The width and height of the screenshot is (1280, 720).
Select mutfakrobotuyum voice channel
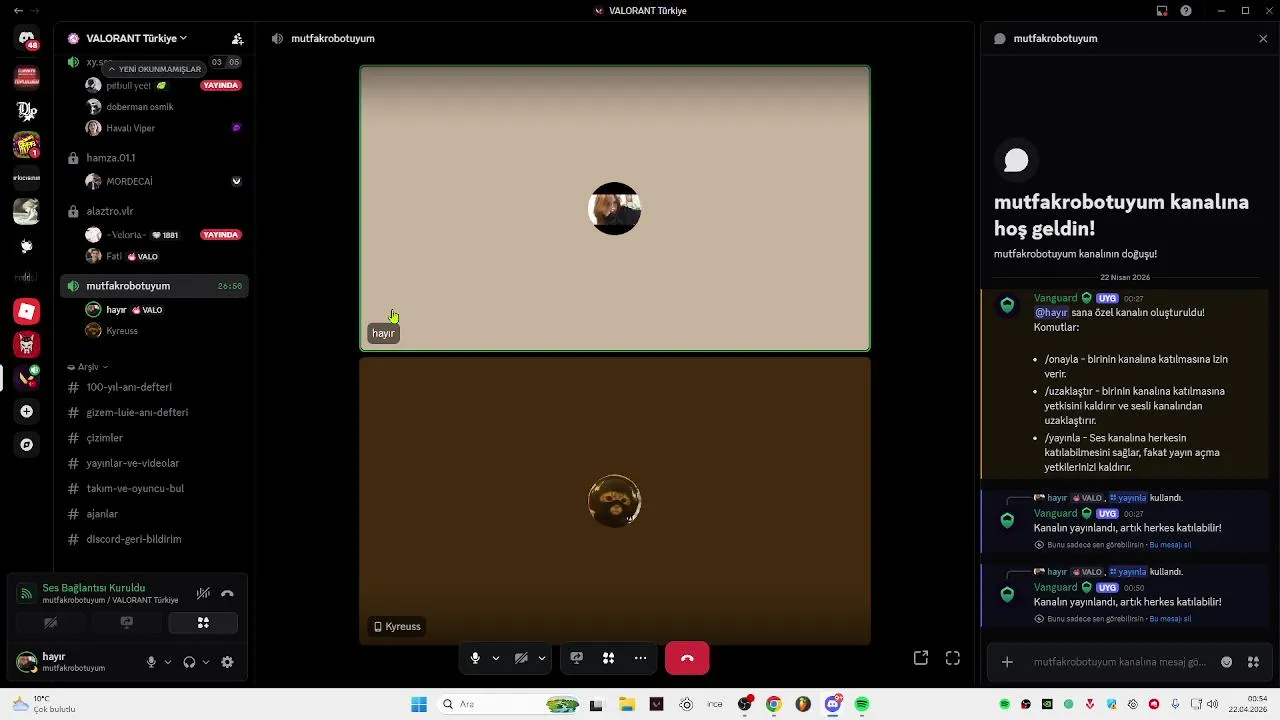[153, 286]
